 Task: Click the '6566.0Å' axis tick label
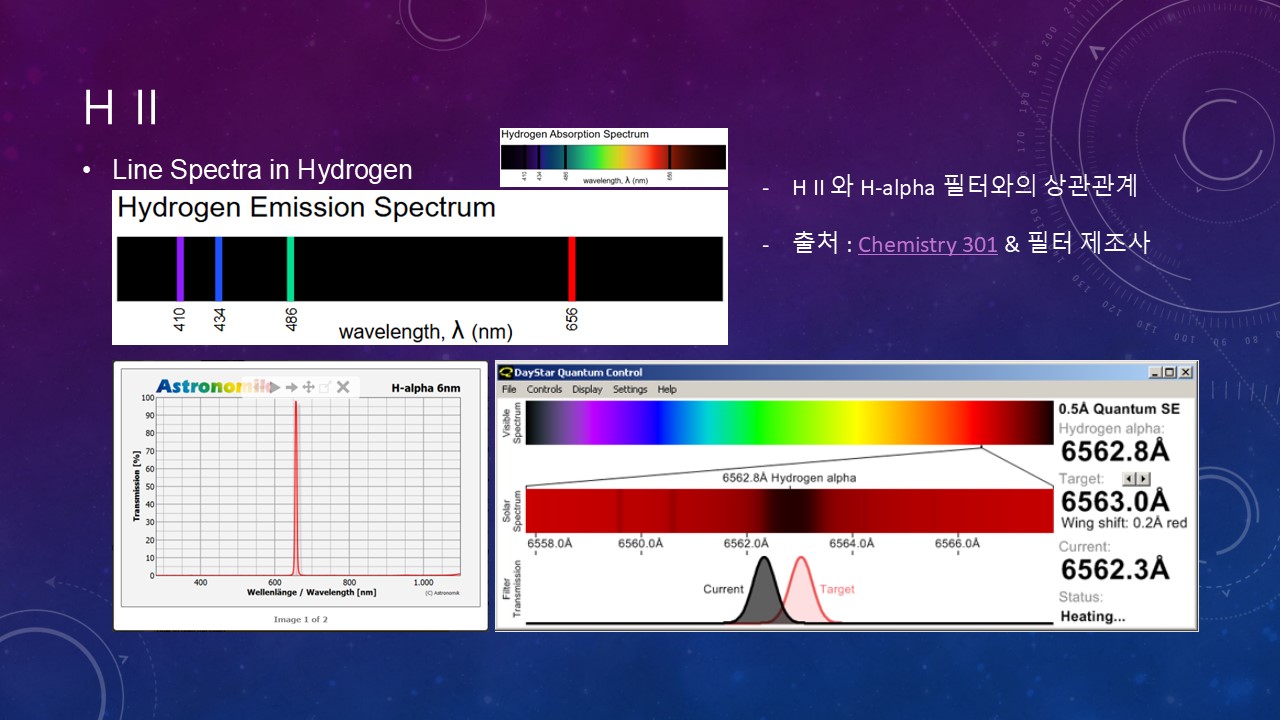click(x=957, y=543)
